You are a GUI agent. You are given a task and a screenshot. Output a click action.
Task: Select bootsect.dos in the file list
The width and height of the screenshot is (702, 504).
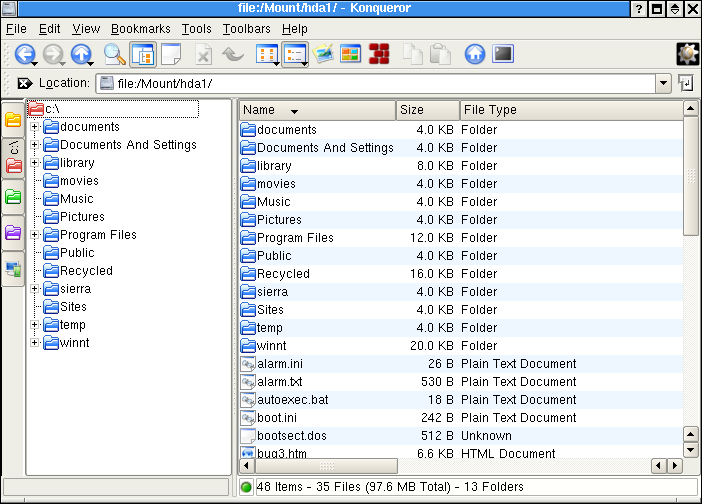coord(283,436)
